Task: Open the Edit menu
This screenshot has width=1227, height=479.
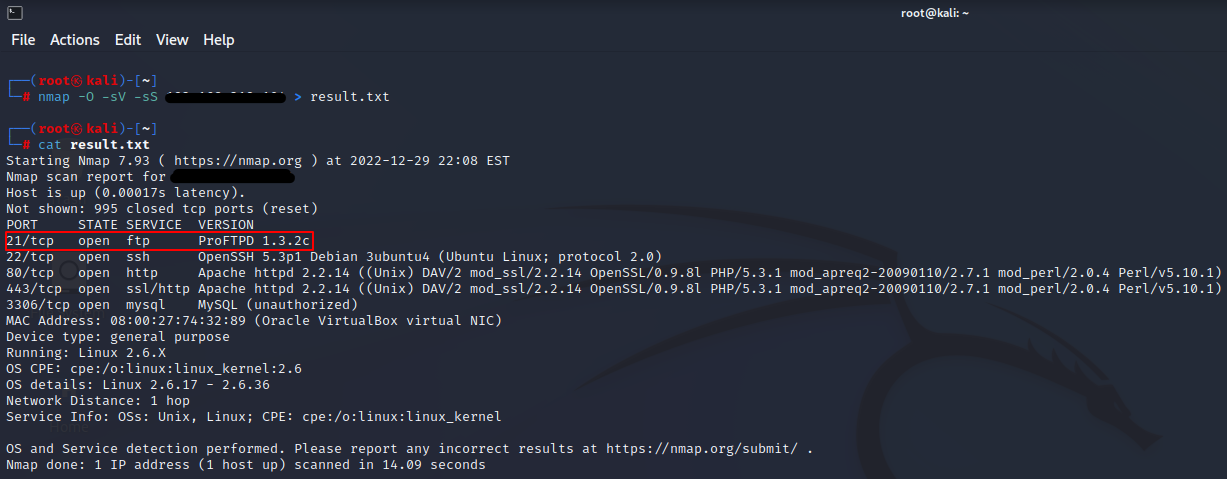Action: pos(128,40)
